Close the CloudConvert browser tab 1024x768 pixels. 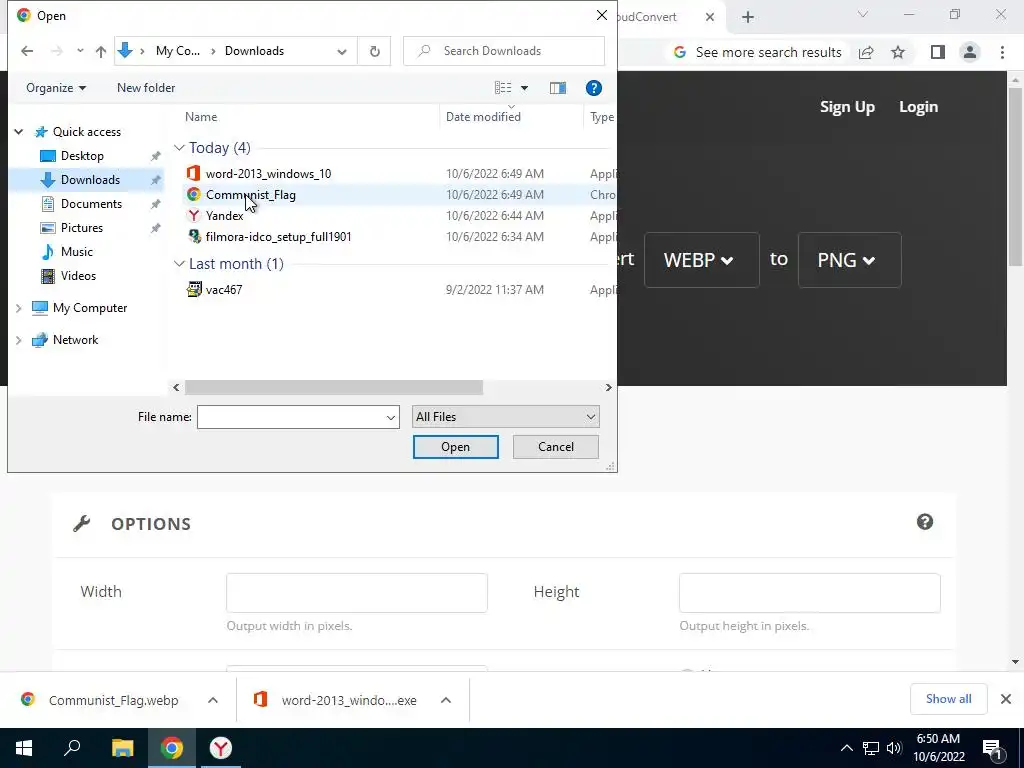pyautogui.click(x=710, y=17)
